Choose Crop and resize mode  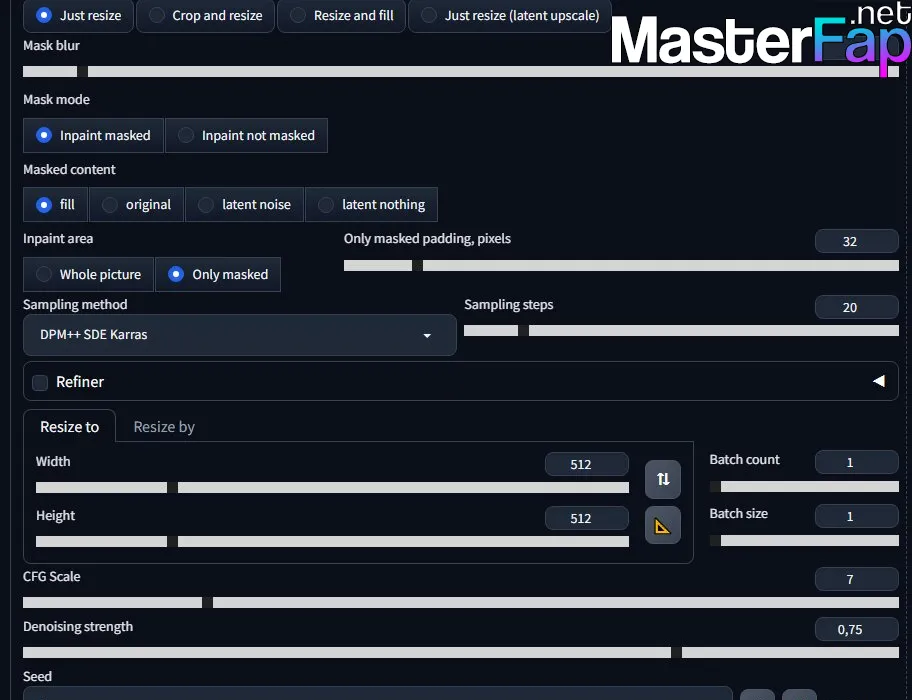pyautogui.click(x=205, y=16)
